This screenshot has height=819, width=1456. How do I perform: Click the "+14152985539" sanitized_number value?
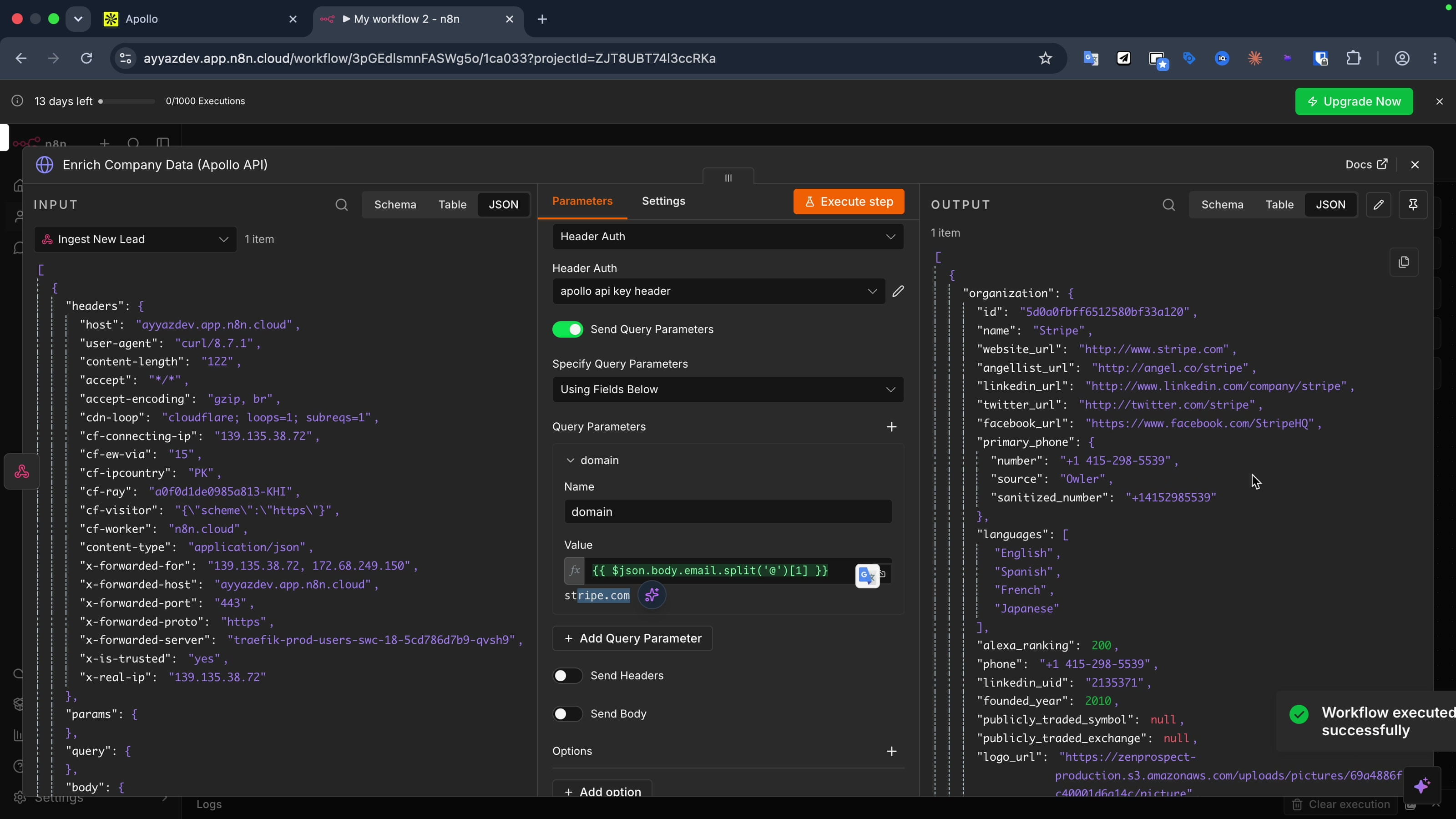[1171, 497]
